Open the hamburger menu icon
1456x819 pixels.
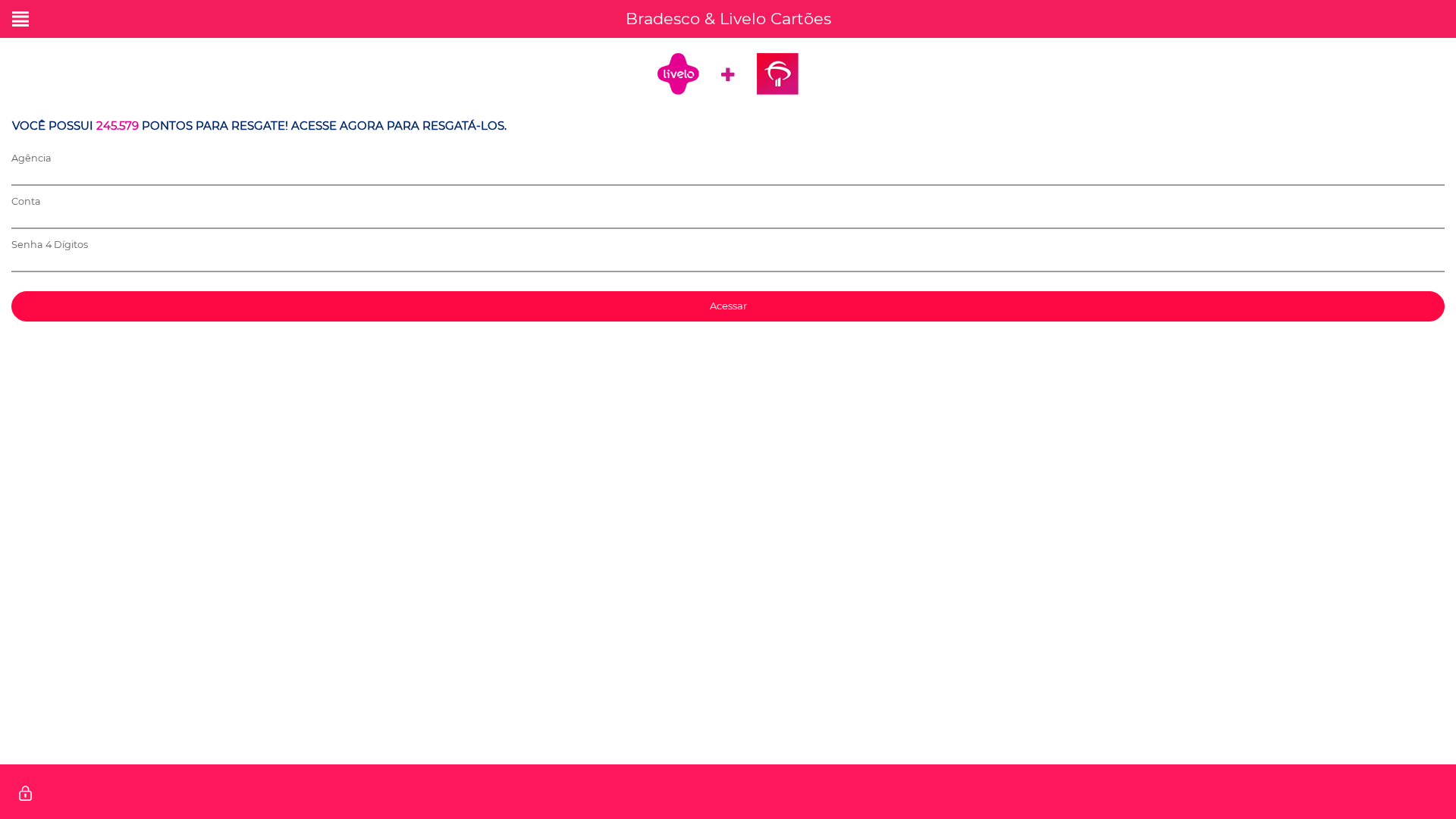20,19
